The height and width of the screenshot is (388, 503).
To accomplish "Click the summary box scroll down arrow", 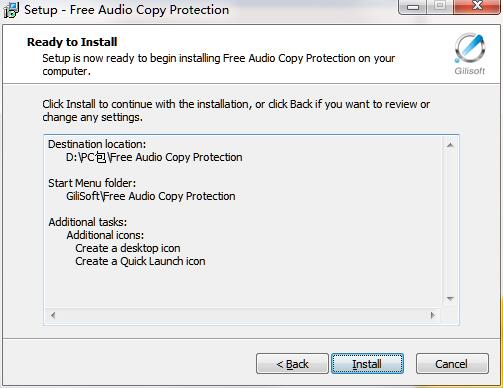I will [450, 299].
